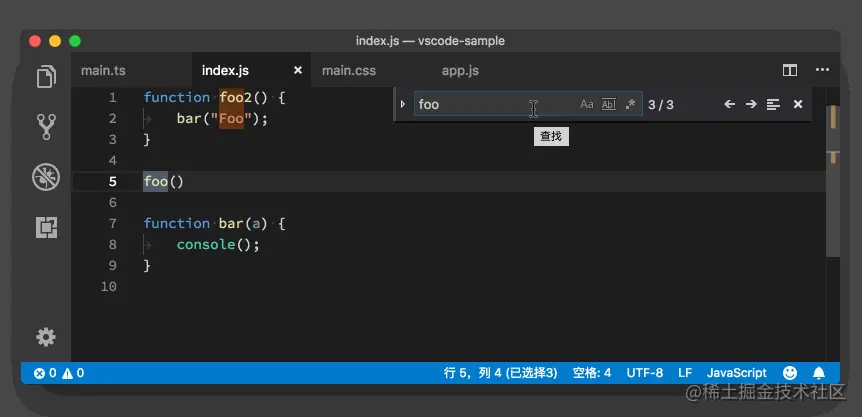862x417 pixels.
Task: Click the feedback smiley icon
Action: [x=789, y=373]
